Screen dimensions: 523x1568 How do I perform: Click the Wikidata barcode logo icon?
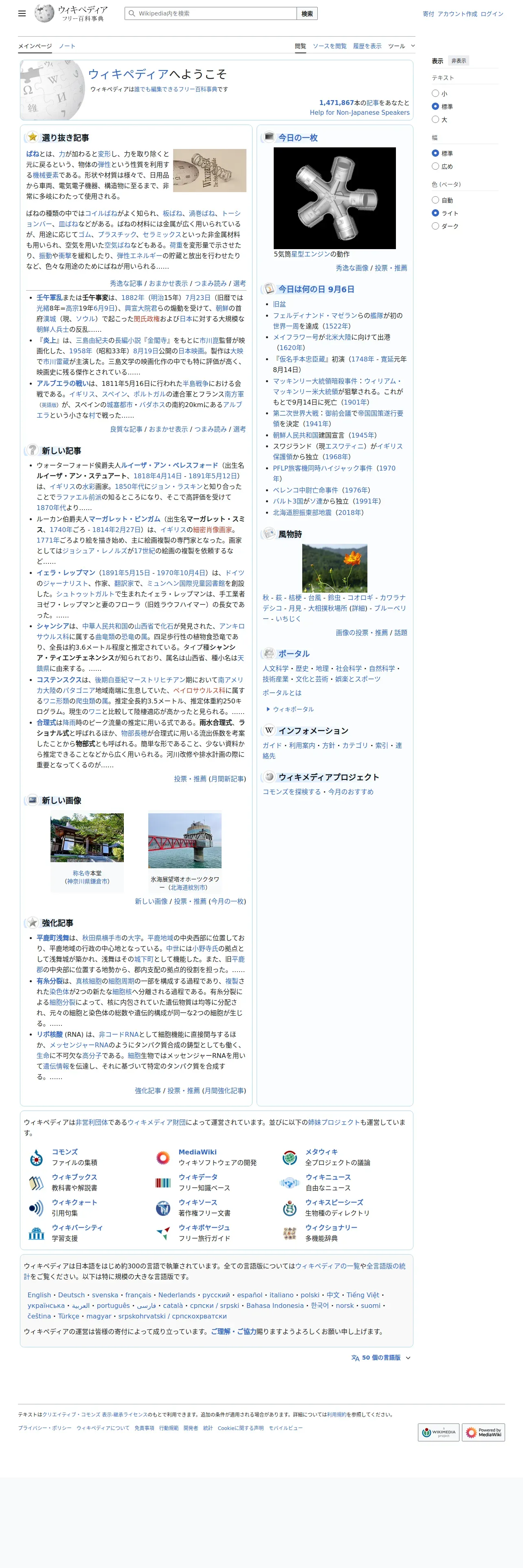163,1183
